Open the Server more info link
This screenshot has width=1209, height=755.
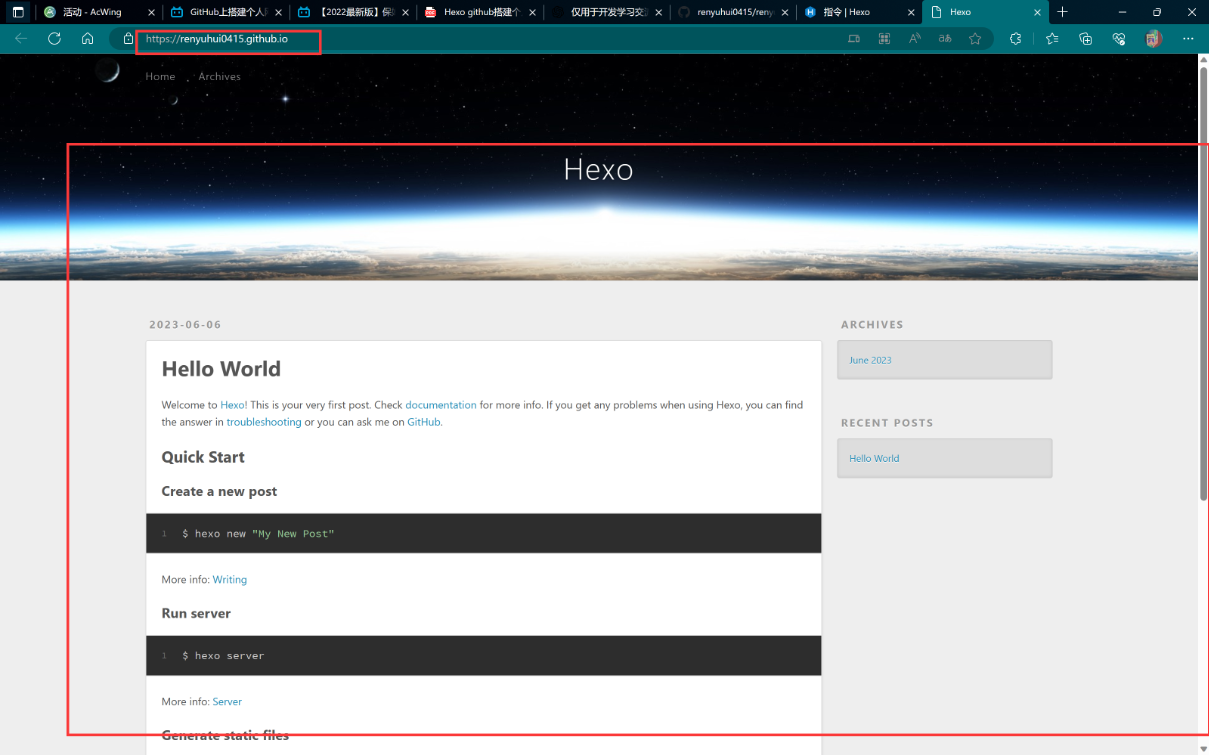click(227, 702)
